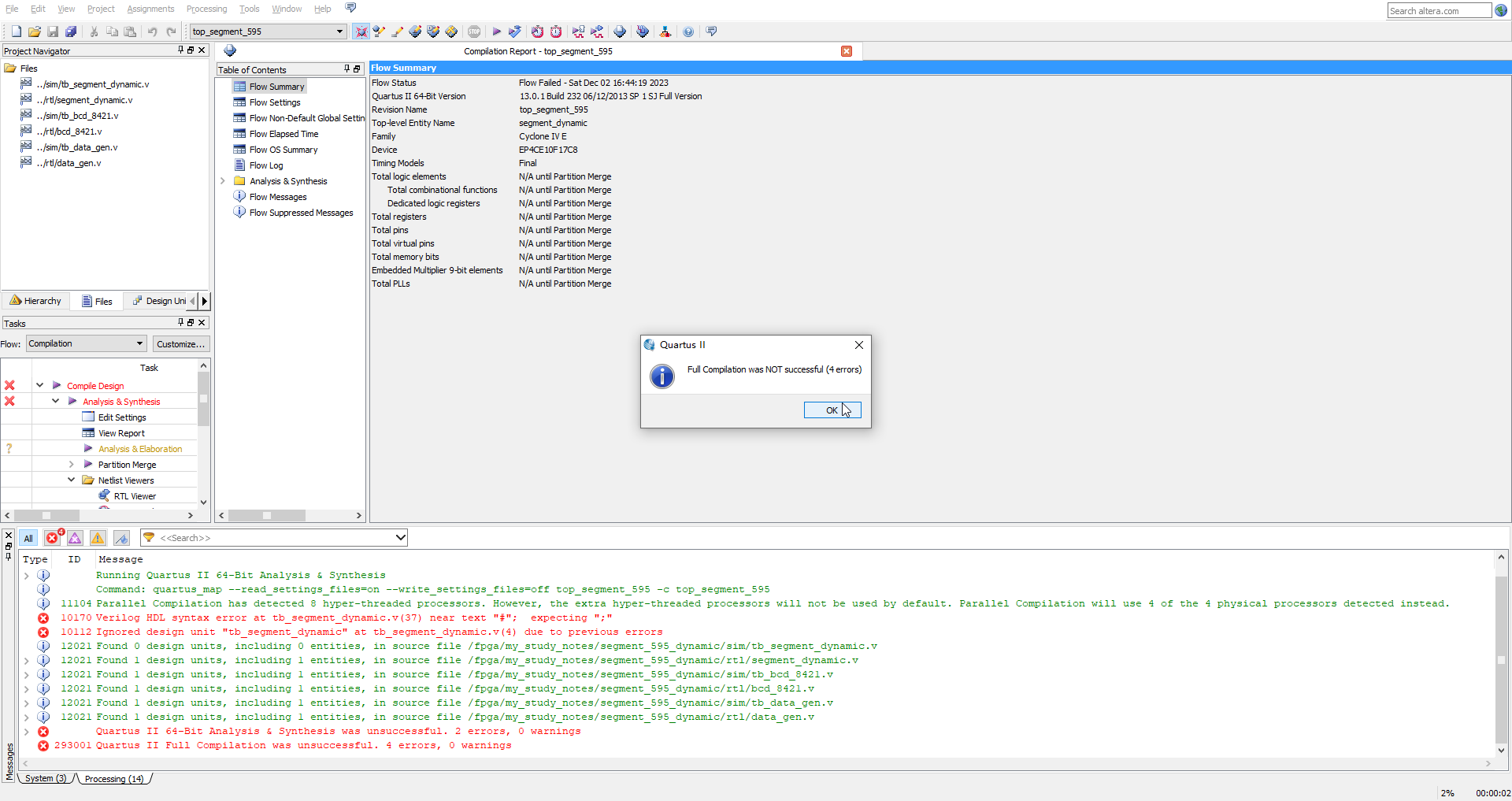The image size is (1512, 801).
Task: Expand the Partition Merge task
Action: coord(71,465)
